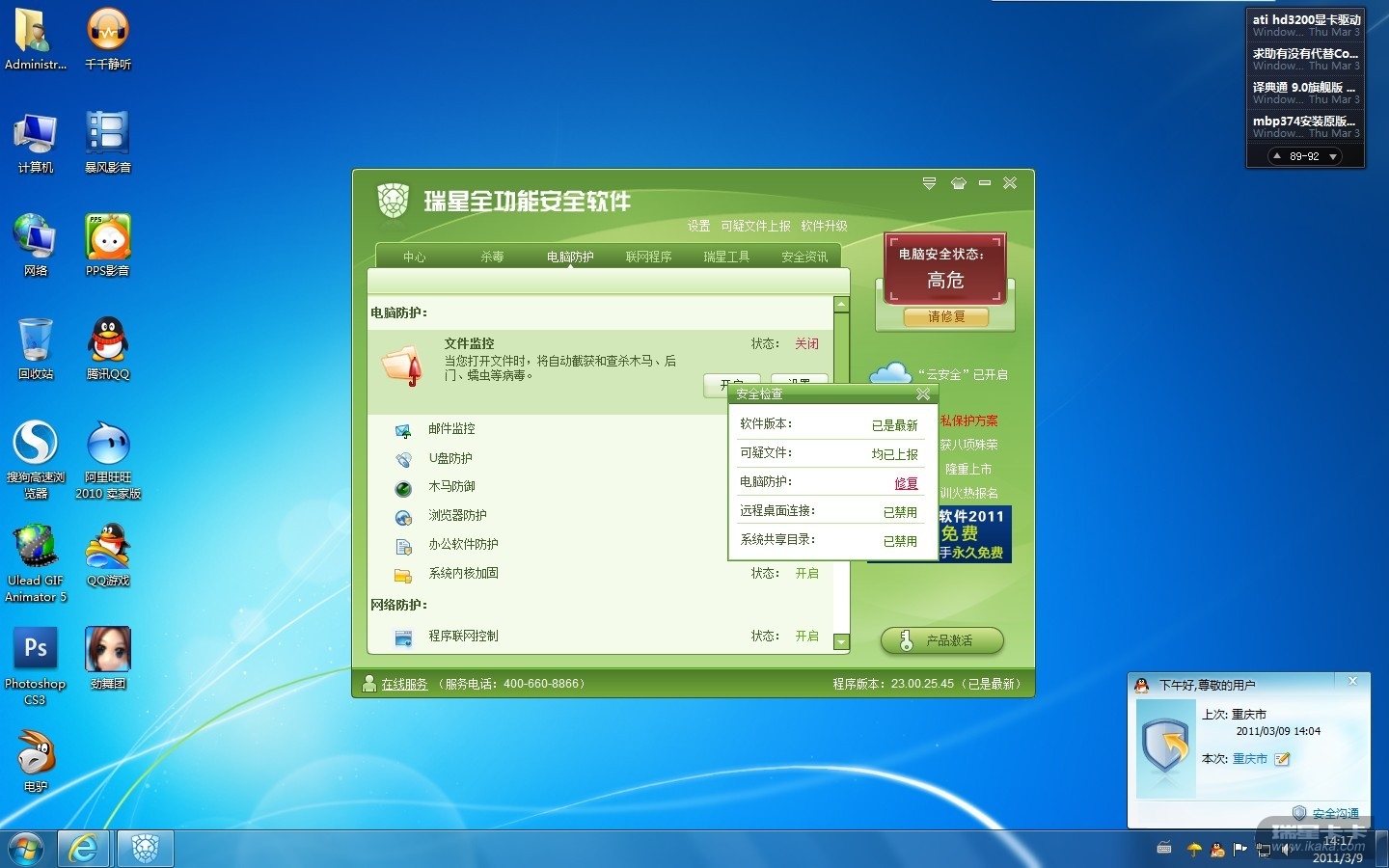Click the 高危 security status panel
The image size is (1389, 868).
[x=945, y=268]
